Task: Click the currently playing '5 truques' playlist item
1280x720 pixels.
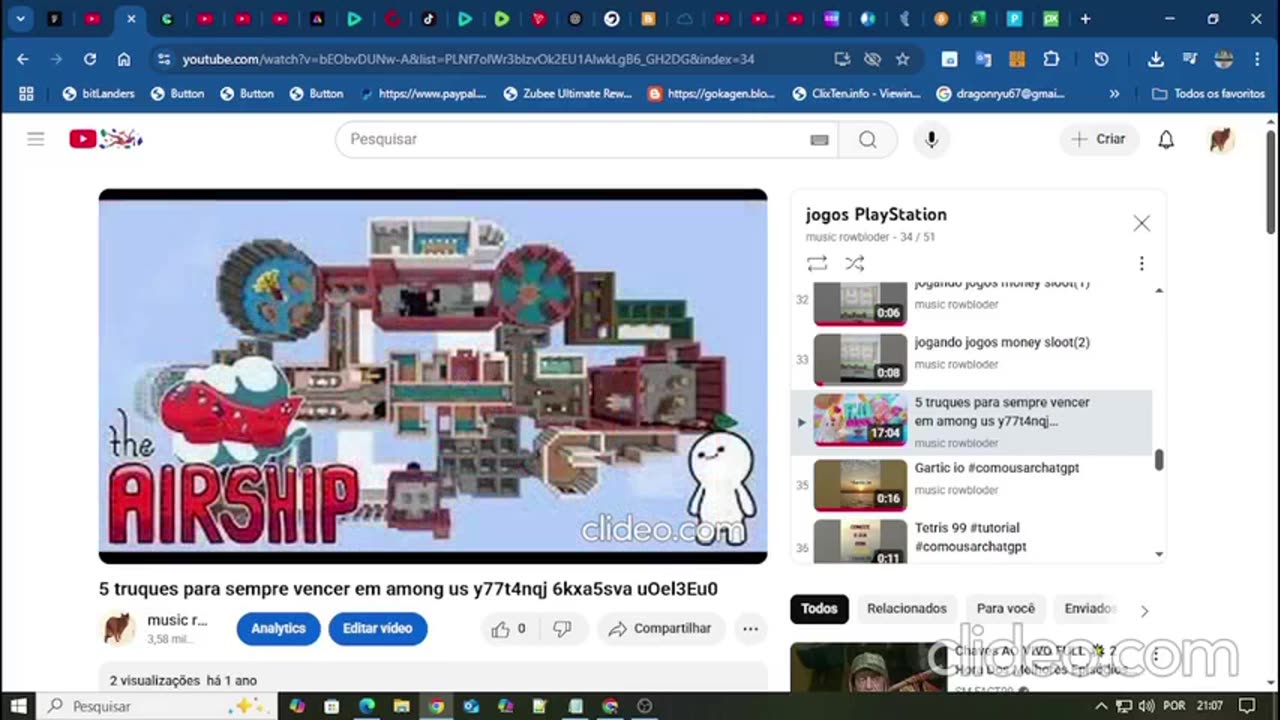Action: click(972, 422)
